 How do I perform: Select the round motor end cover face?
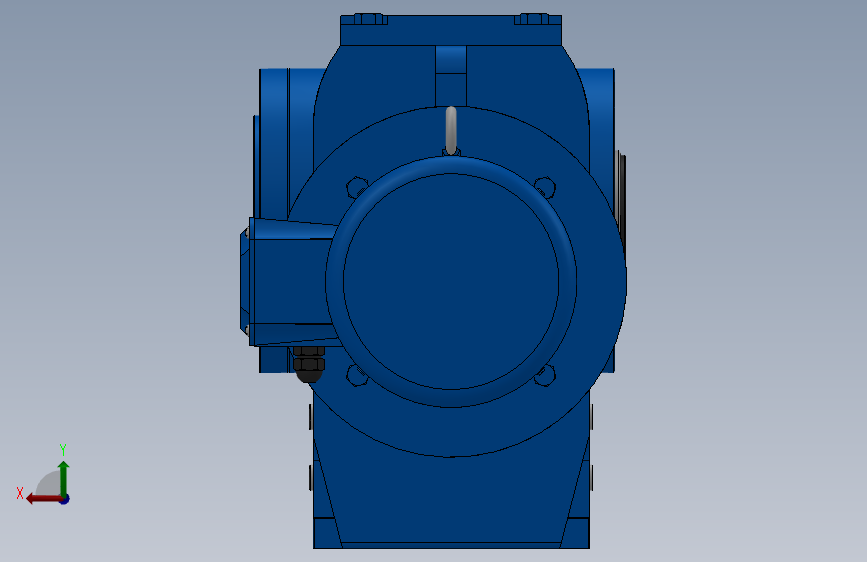pyautogui.click(x=451, y=281)
